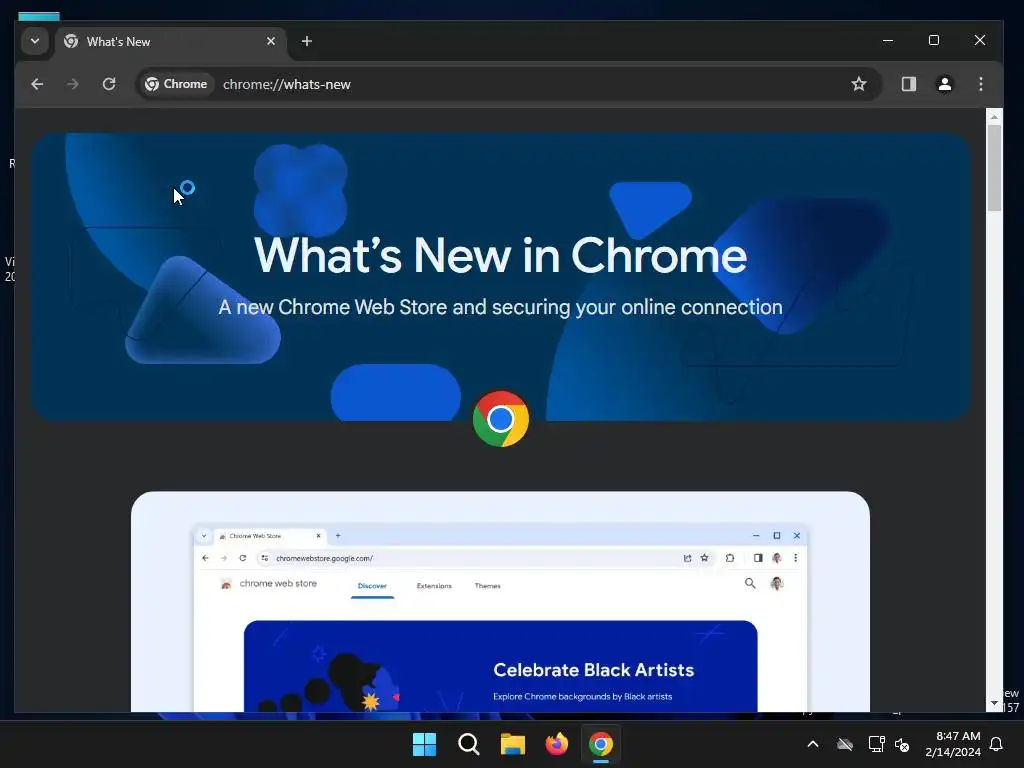
Task: Minimize the Chrome window
Action: point(888,40)
